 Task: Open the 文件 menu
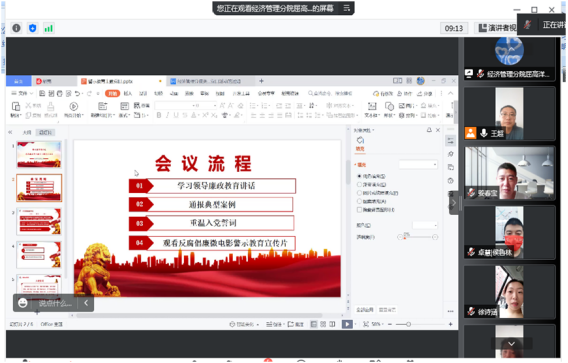click(22, 93)
